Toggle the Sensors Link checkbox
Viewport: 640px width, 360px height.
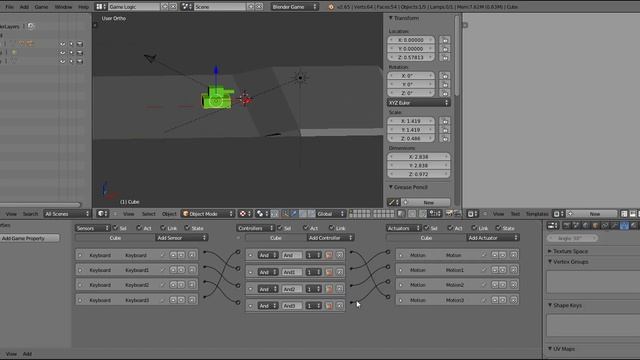(163, 228)
